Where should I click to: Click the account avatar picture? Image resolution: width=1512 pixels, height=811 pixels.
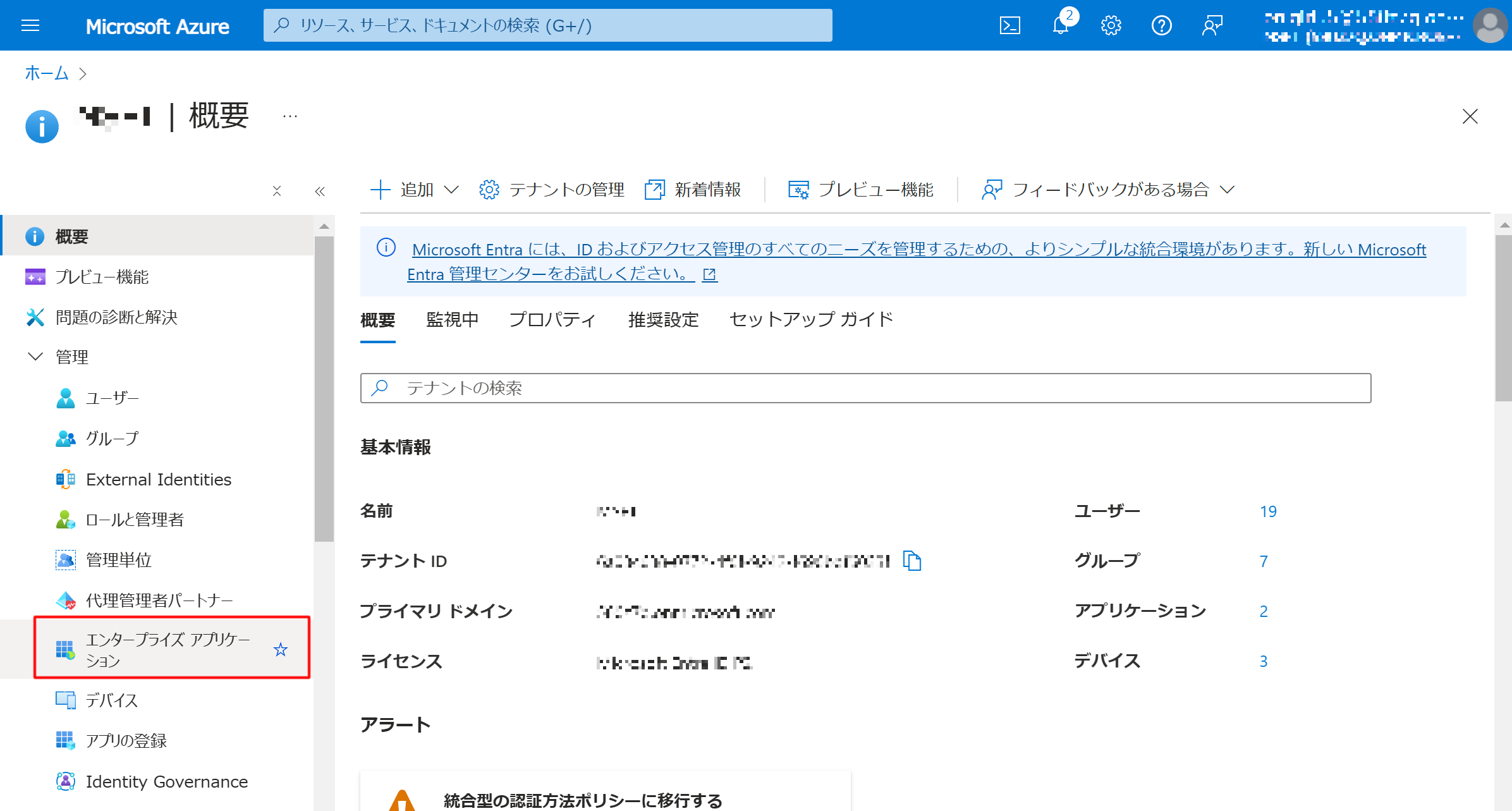[1490, 25]
